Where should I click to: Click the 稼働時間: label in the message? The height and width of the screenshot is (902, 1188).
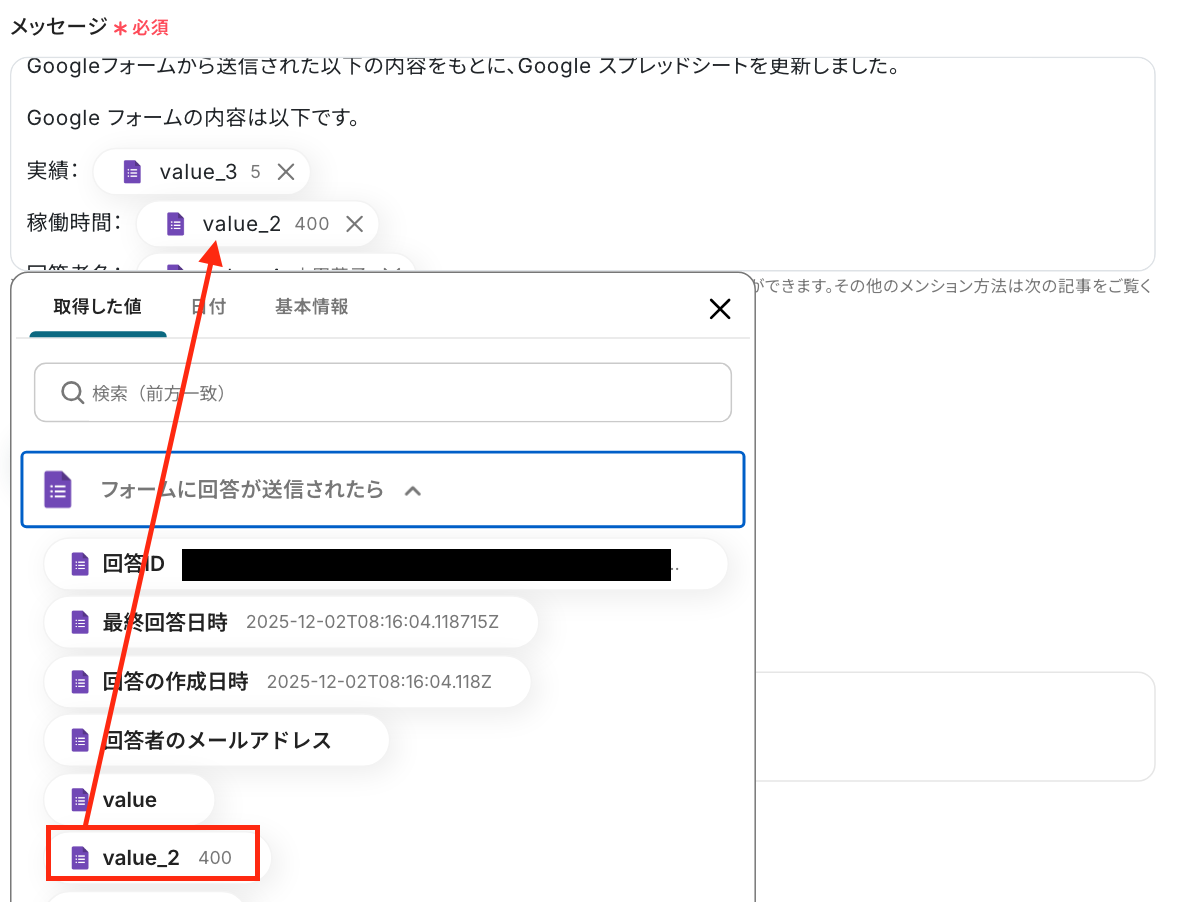74,223
